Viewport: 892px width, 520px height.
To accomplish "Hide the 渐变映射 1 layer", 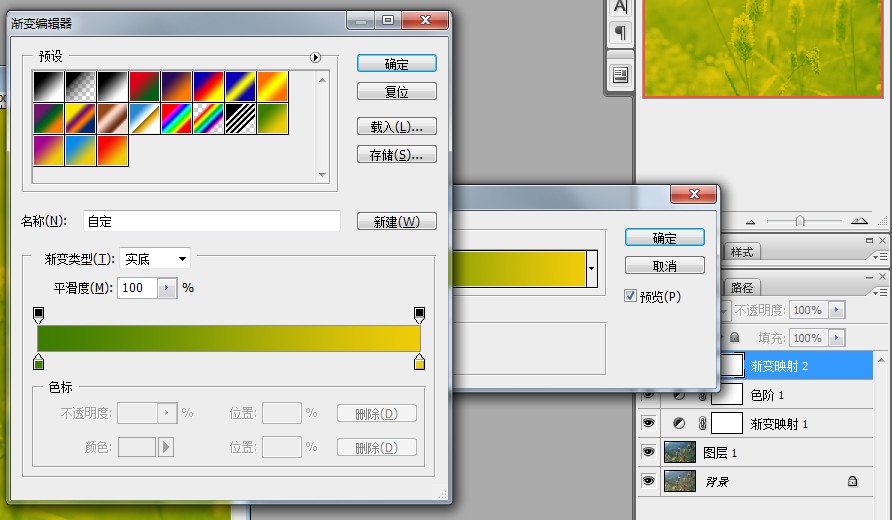I will point(648,424).
